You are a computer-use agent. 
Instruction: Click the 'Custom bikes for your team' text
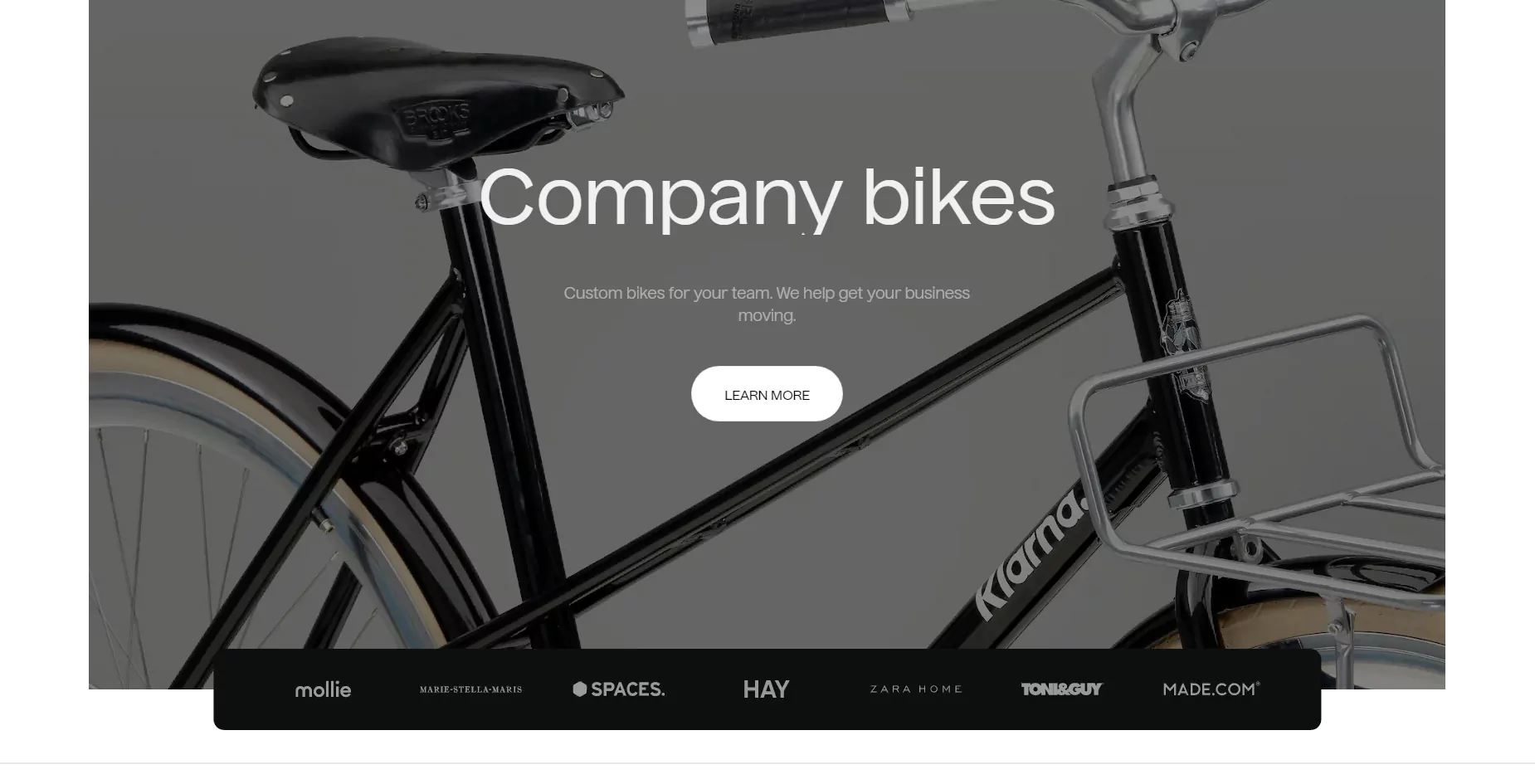[x=767, y=304]
